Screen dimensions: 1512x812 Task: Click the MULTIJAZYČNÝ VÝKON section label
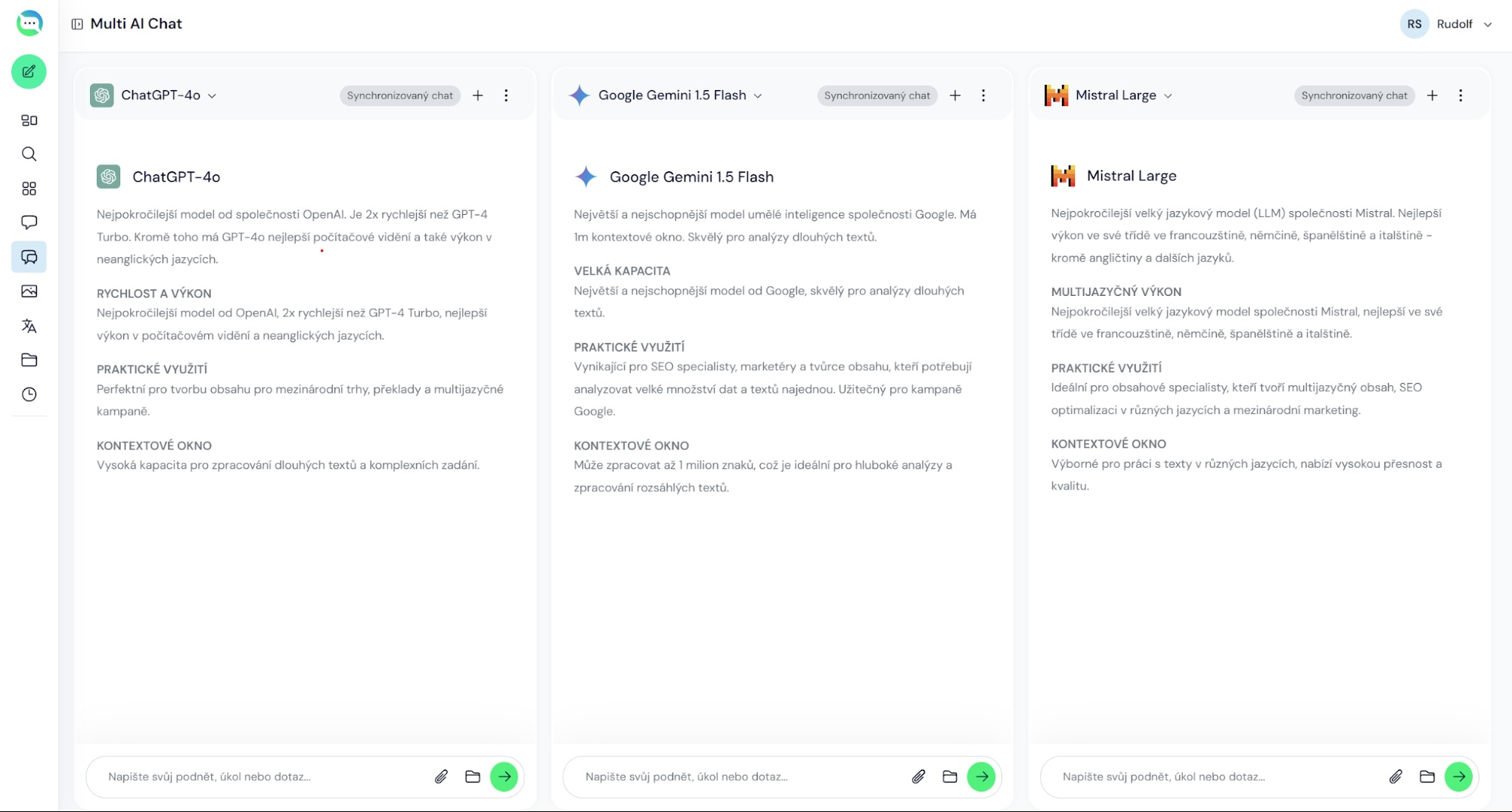click(x=1116, y=292)
